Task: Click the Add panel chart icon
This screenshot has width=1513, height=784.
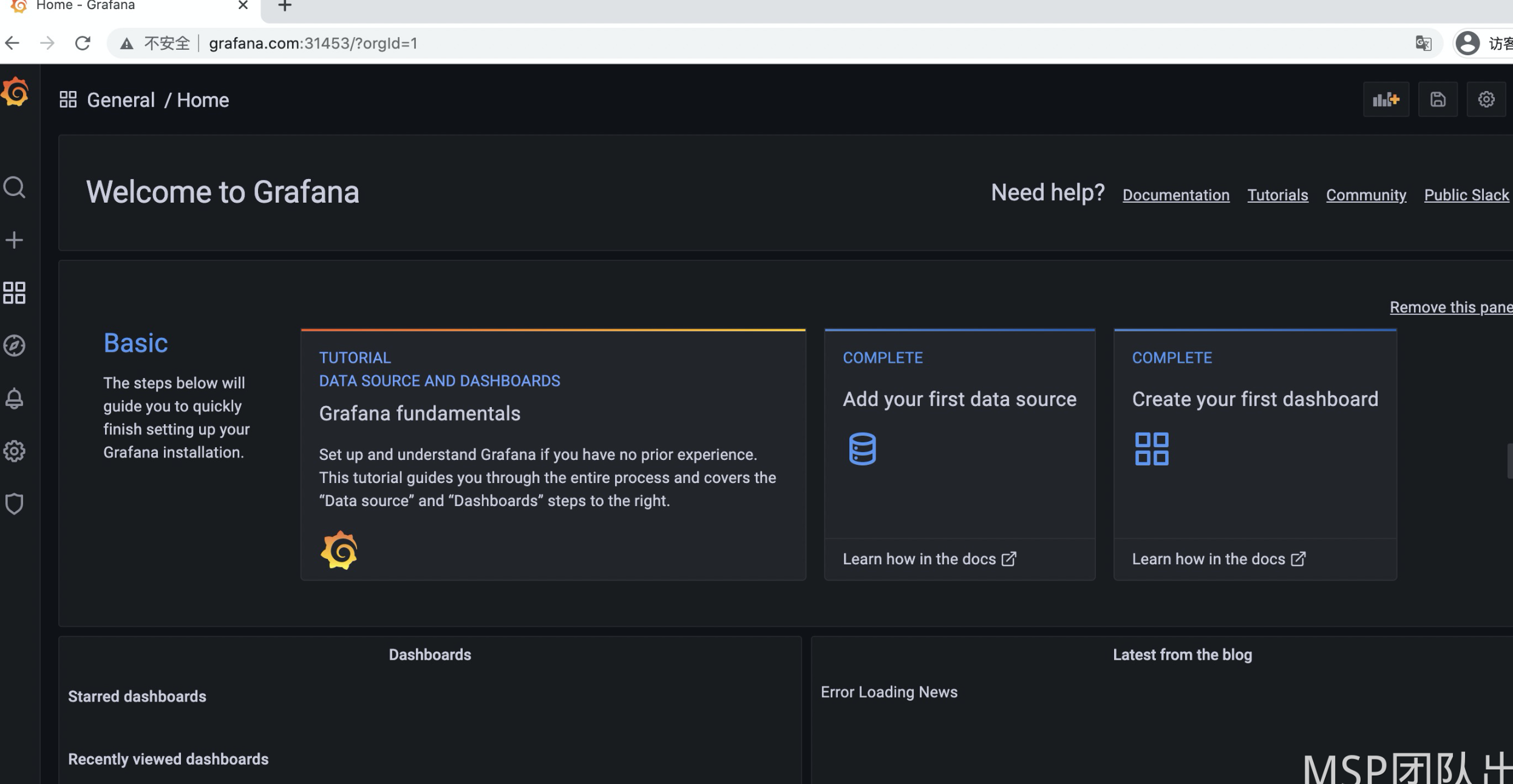Action: pos(1385,100)
